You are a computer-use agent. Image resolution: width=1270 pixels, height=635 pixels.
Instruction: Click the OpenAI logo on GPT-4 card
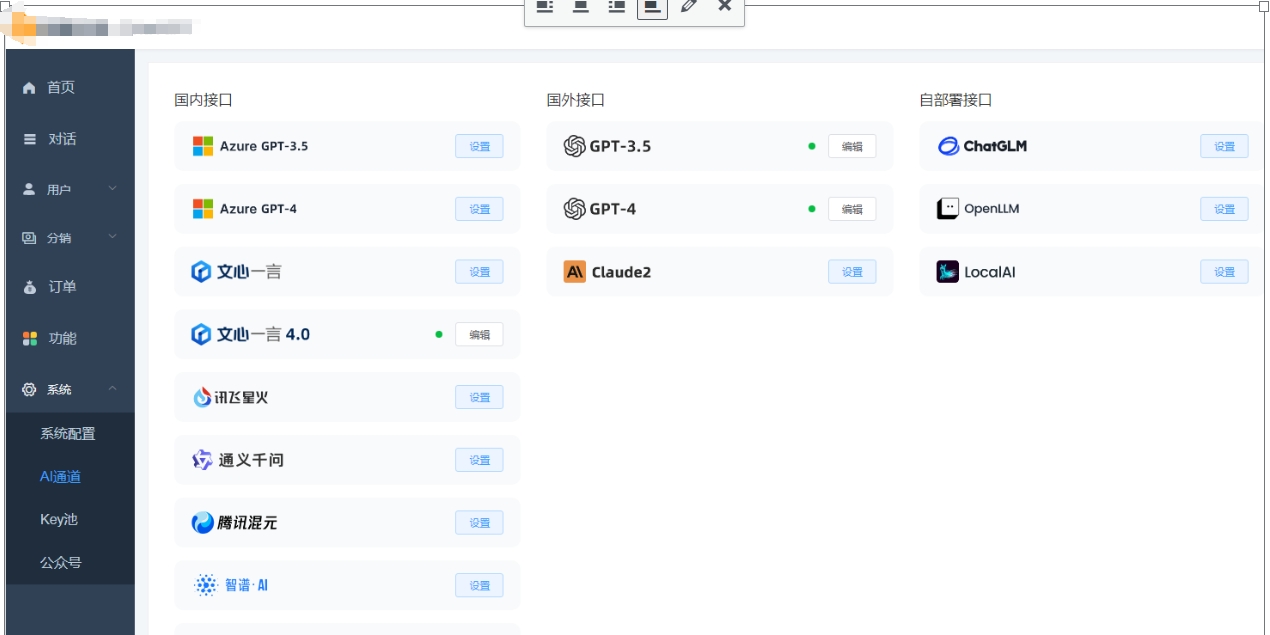[574, 209]
